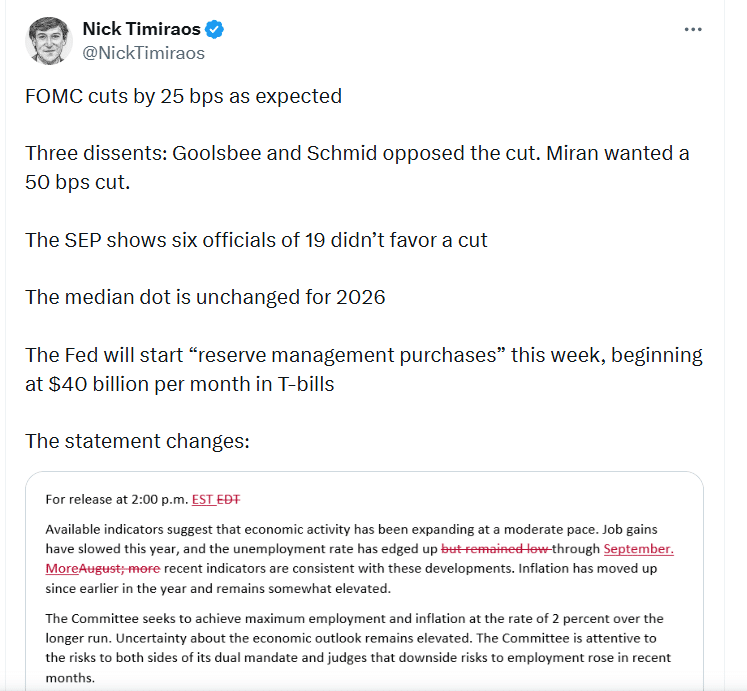Click Nick Timiraos's profile avatar
This screenshot has width=747, height=691.
[46, 41]
